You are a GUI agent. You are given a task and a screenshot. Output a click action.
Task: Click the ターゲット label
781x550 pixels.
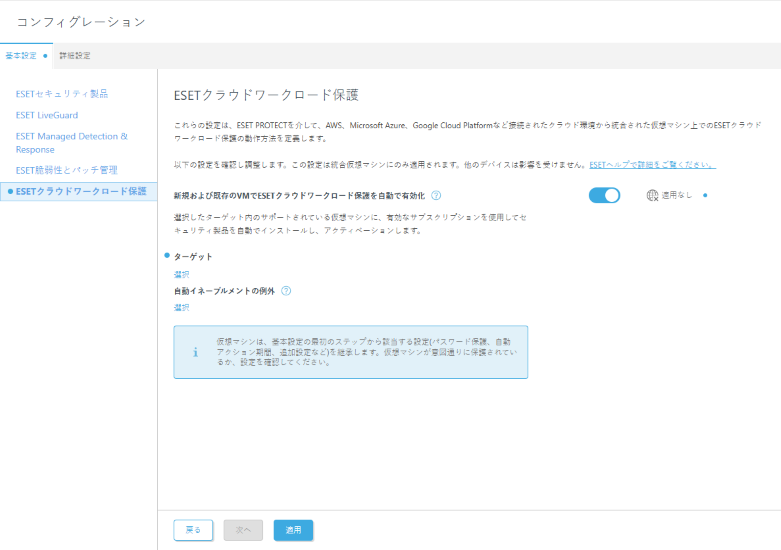[x=193, y=257]
